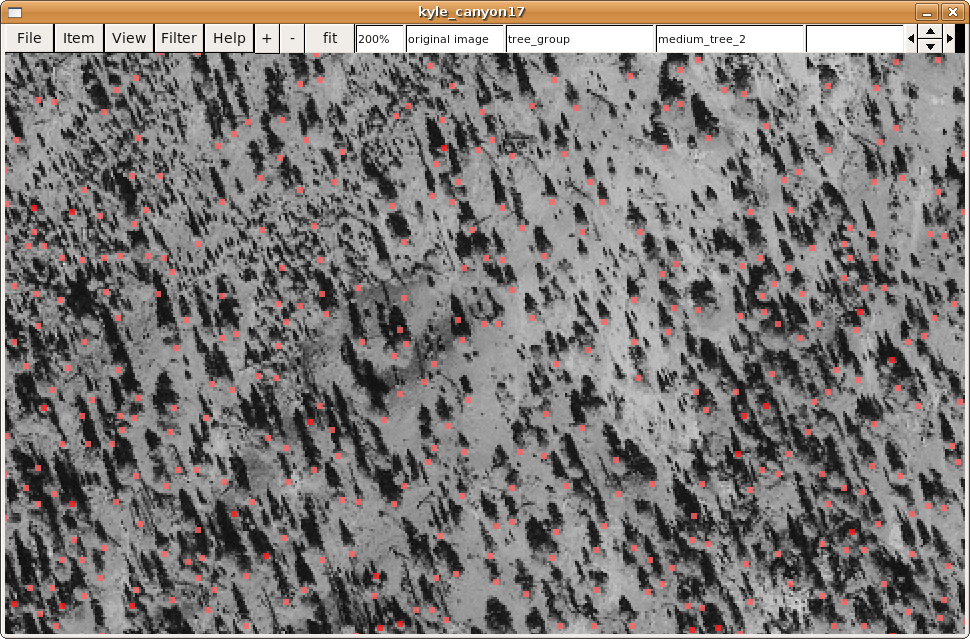
Task: Open the View menu
Action: click(129, 38)
